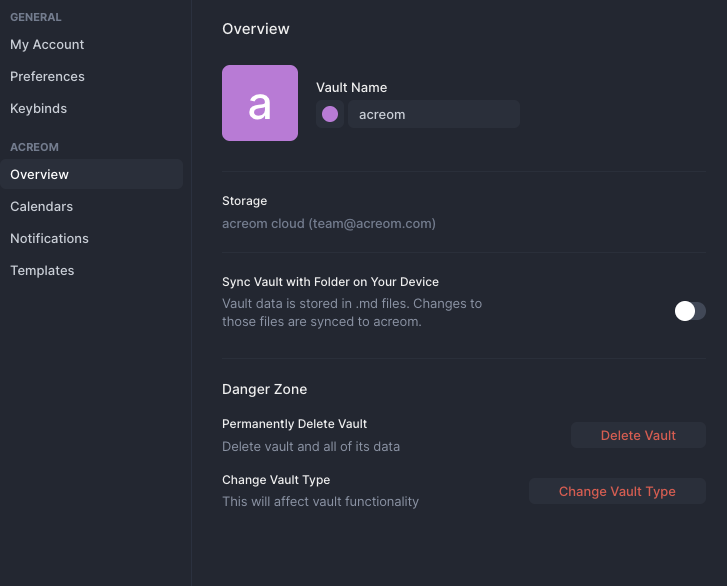Screen dimensions: 727x586
Task: Toggle Sync Vault with Folder switch
Action: [x=690, y=311]
